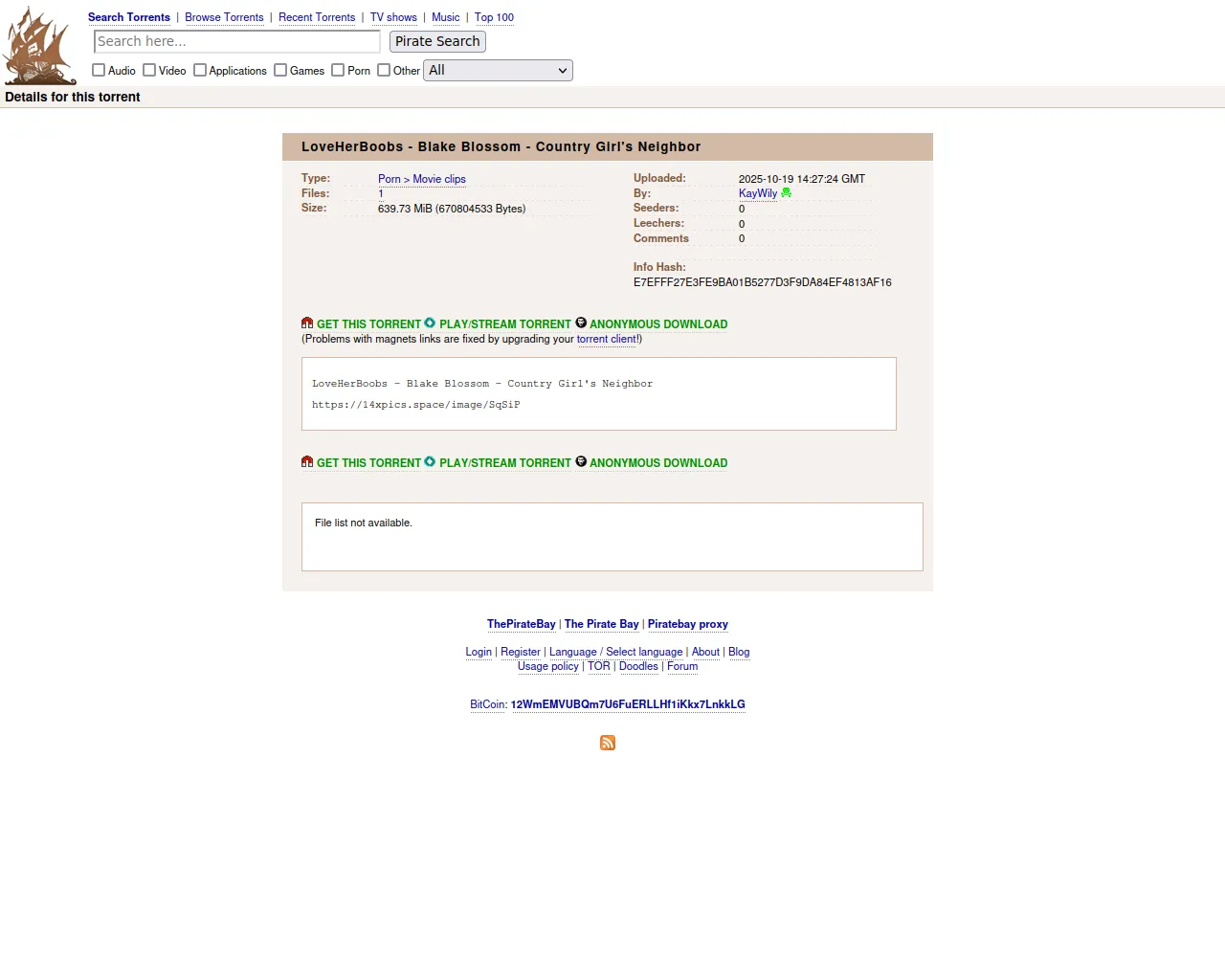The width and height of the screenshot is (1225, 980).
Task: Read the Usage policy
Action: [x=548, y=666]
